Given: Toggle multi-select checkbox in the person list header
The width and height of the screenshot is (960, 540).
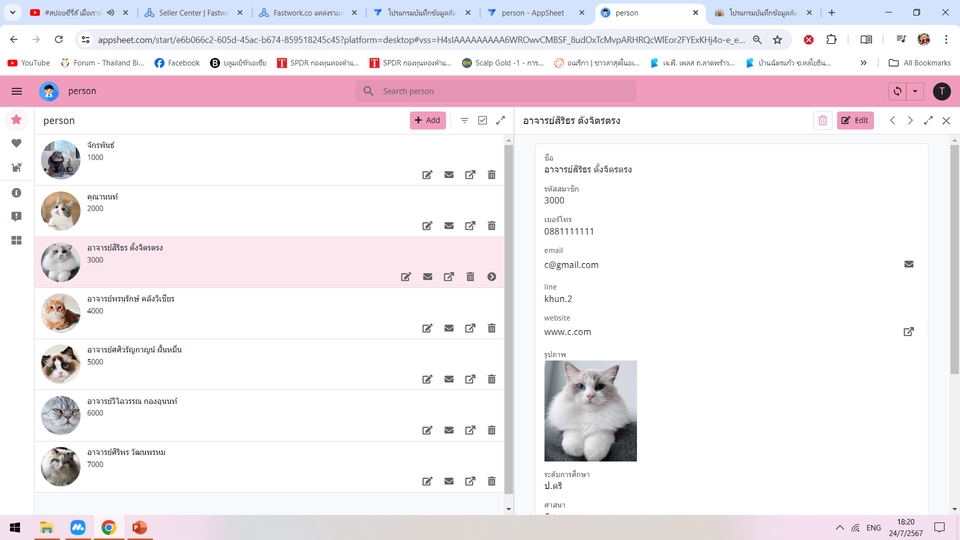Looking at the screenshot, I should (x=482, y=121).
